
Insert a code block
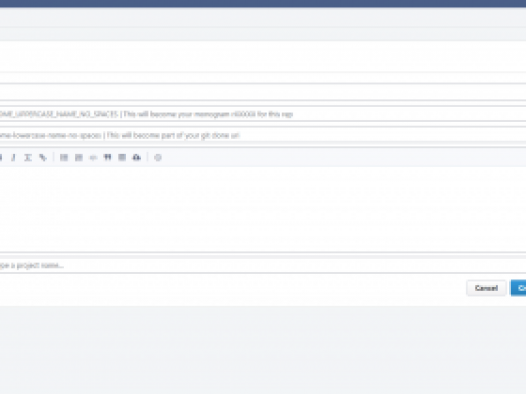coord(93,157)
